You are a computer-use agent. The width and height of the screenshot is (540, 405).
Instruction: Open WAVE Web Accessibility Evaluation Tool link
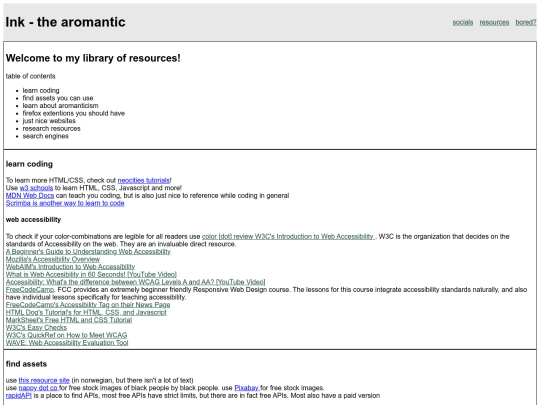(x=67, y=342)
